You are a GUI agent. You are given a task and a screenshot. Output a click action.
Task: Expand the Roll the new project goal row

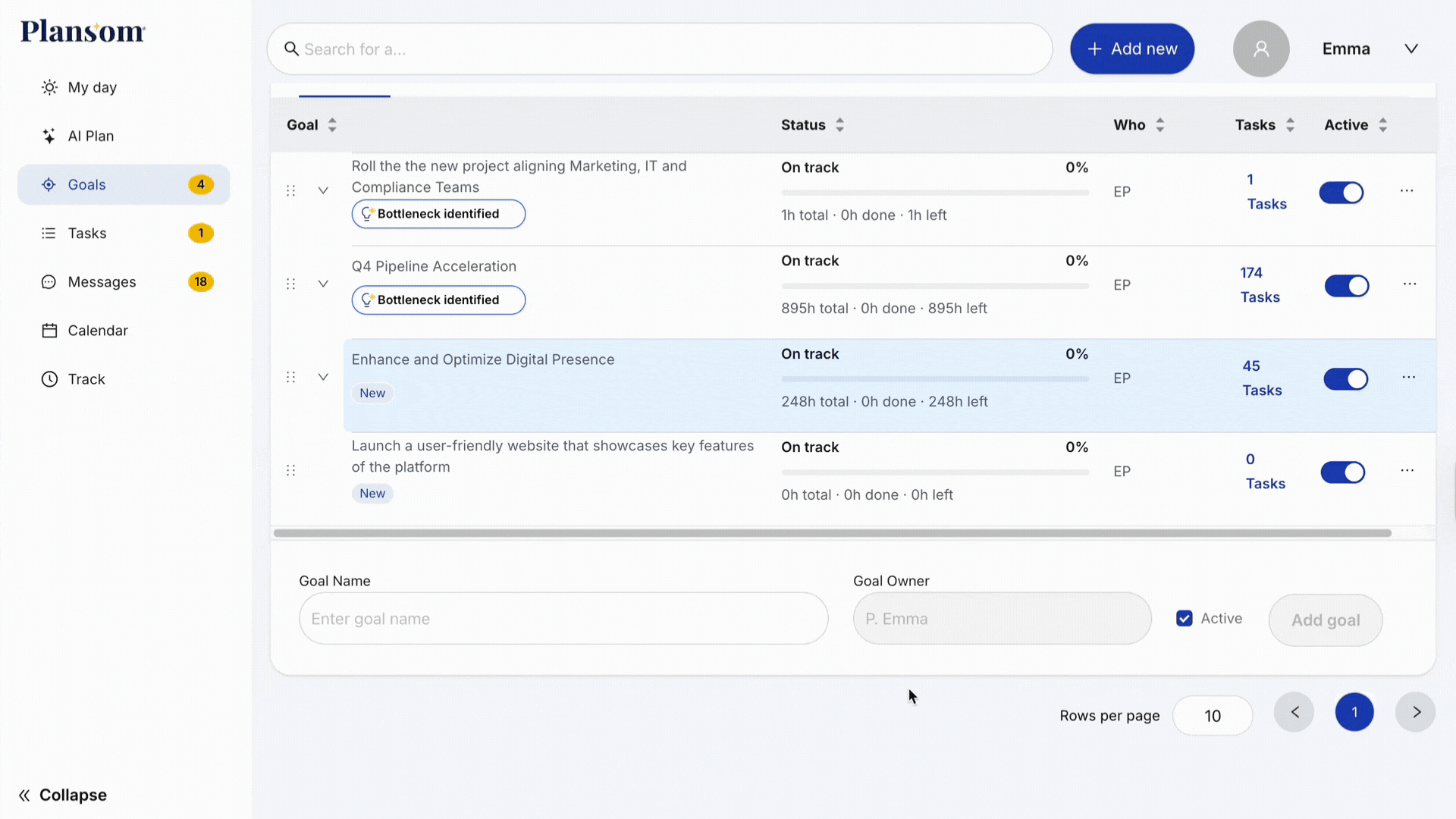[x=323, y=191]
